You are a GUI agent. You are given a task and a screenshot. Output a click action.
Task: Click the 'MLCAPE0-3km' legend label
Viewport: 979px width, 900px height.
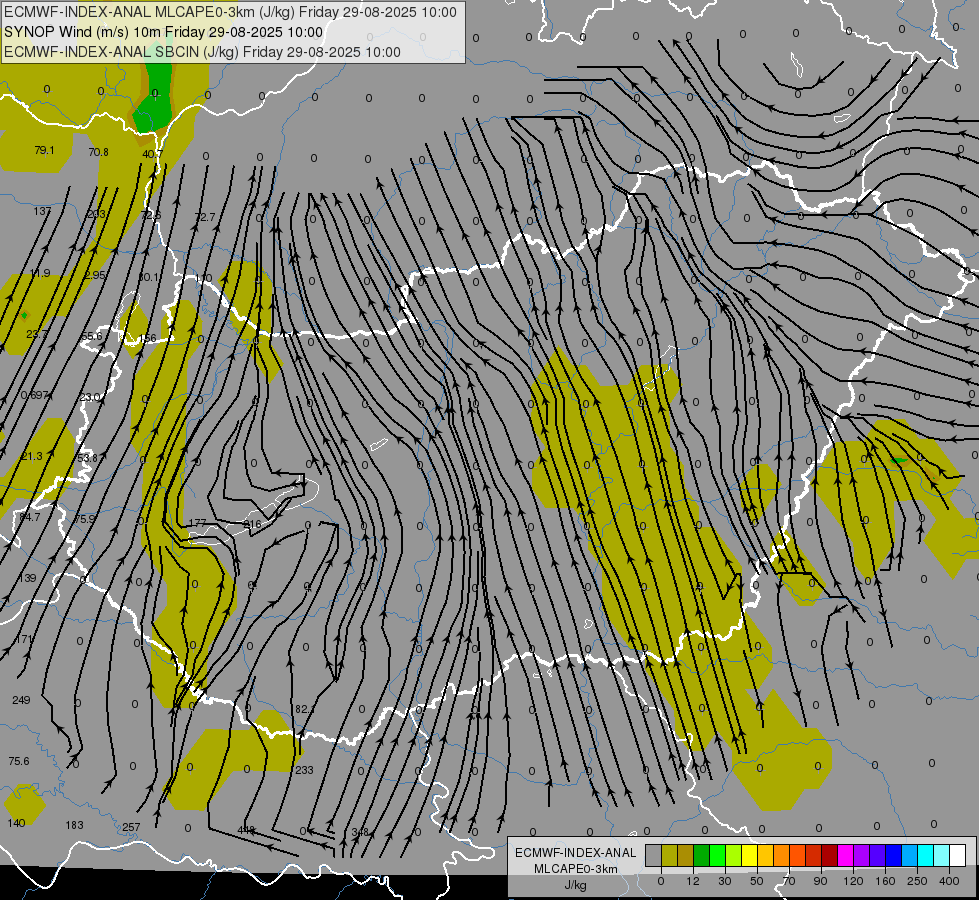click(x=576, y=869)
